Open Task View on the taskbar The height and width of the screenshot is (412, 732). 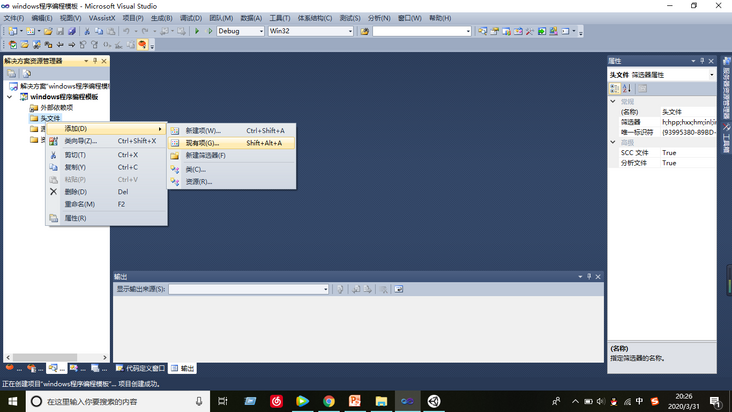(223, 401)
